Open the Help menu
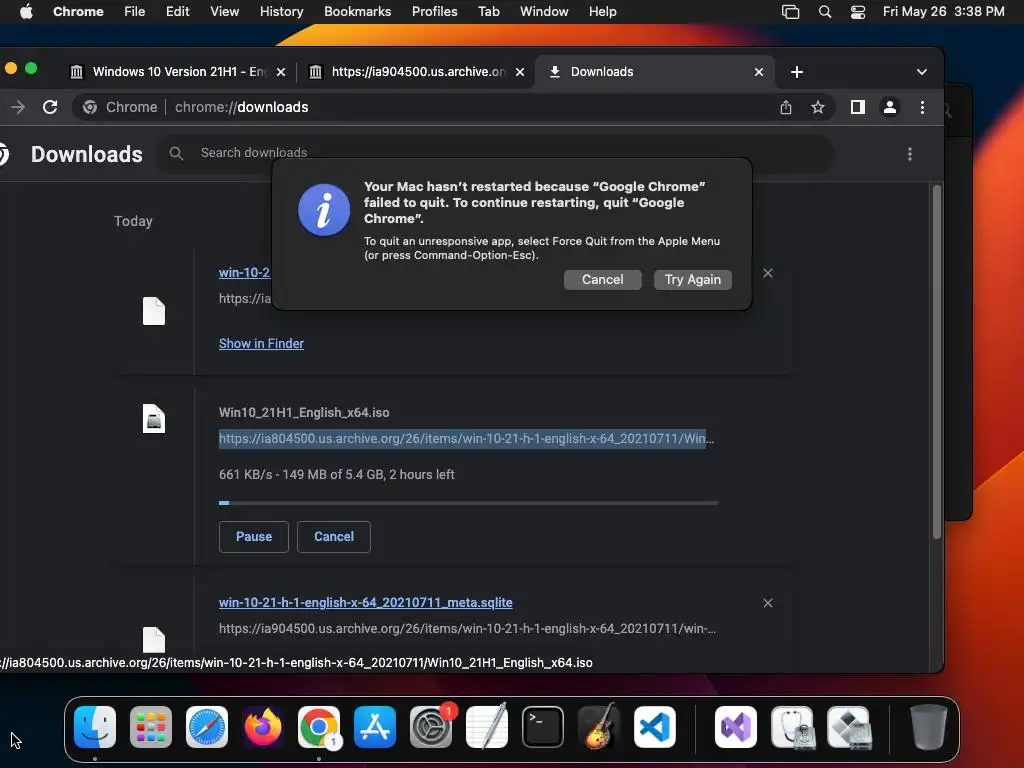The height and width of the screenshot is (768, 1024). point(602,12)
